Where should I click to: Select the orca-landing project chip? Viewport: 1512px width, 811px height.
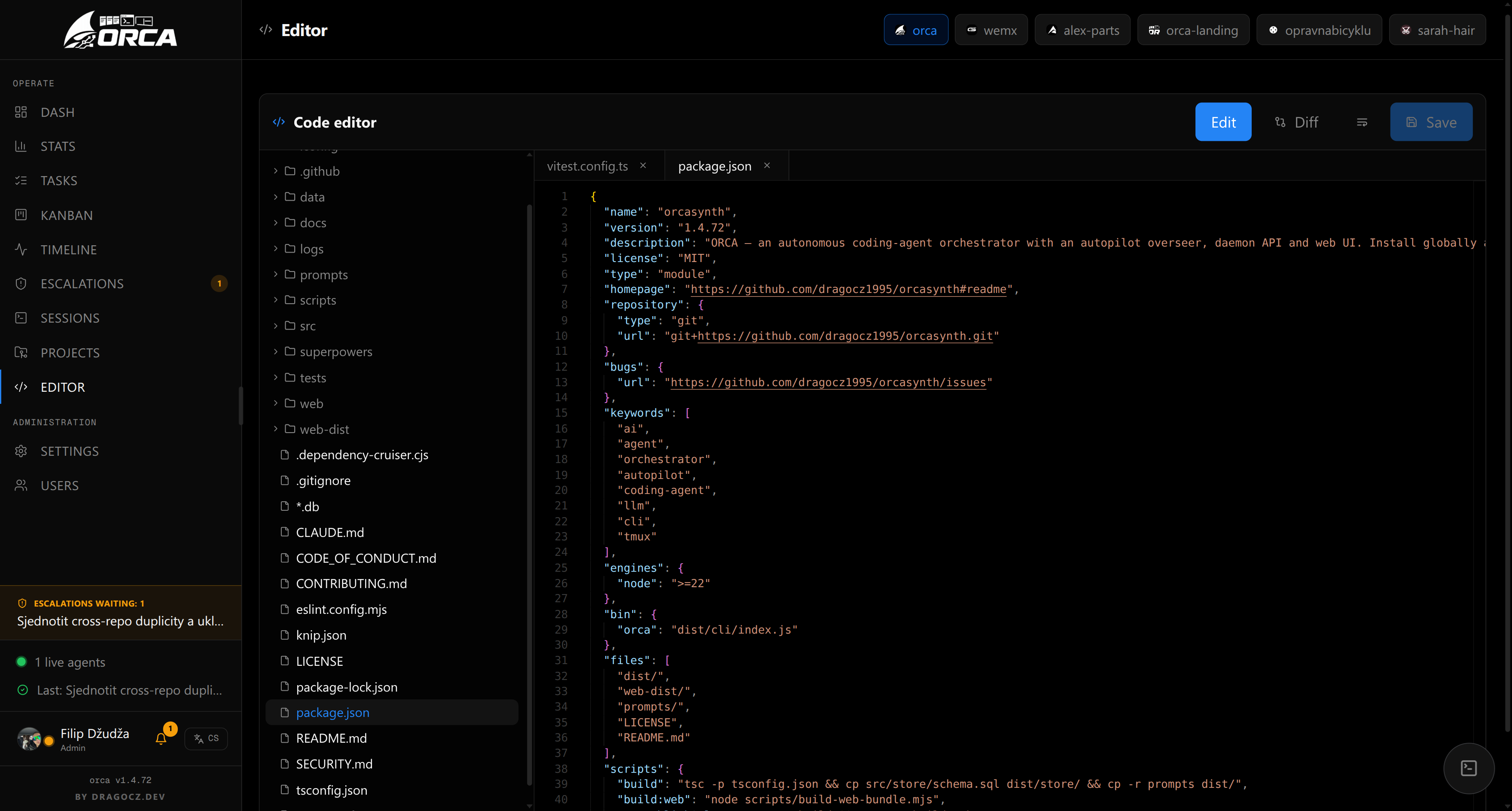1193,30
